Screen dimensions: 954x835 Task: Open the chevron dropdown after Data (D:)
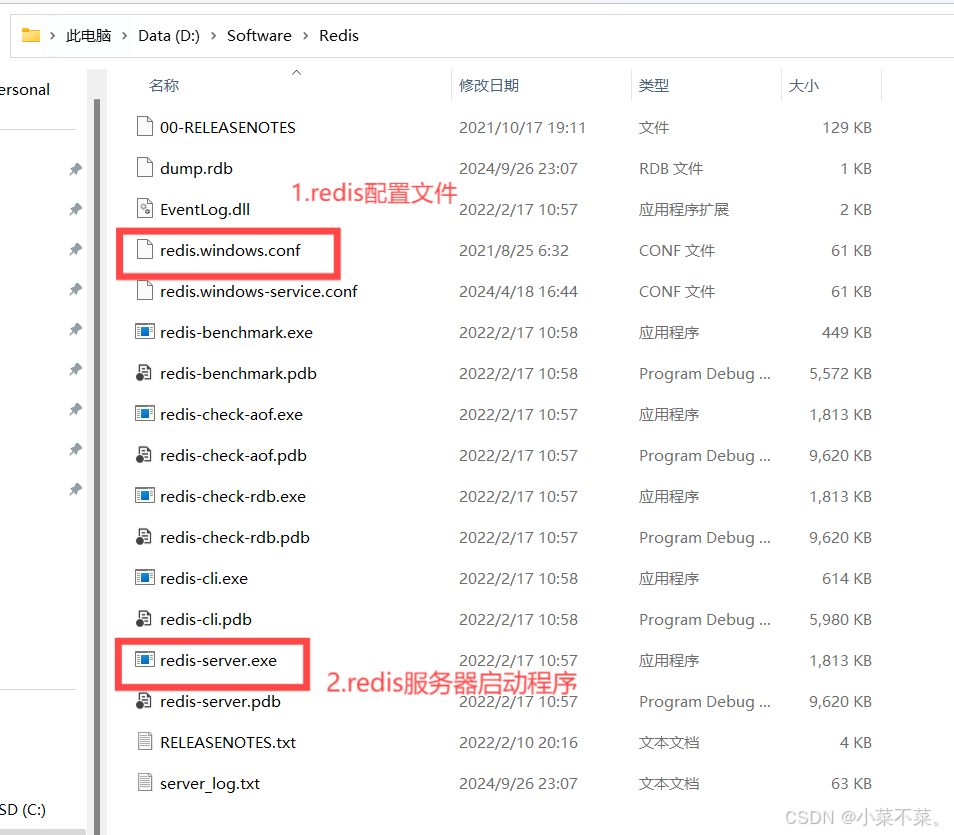point(214,36)
